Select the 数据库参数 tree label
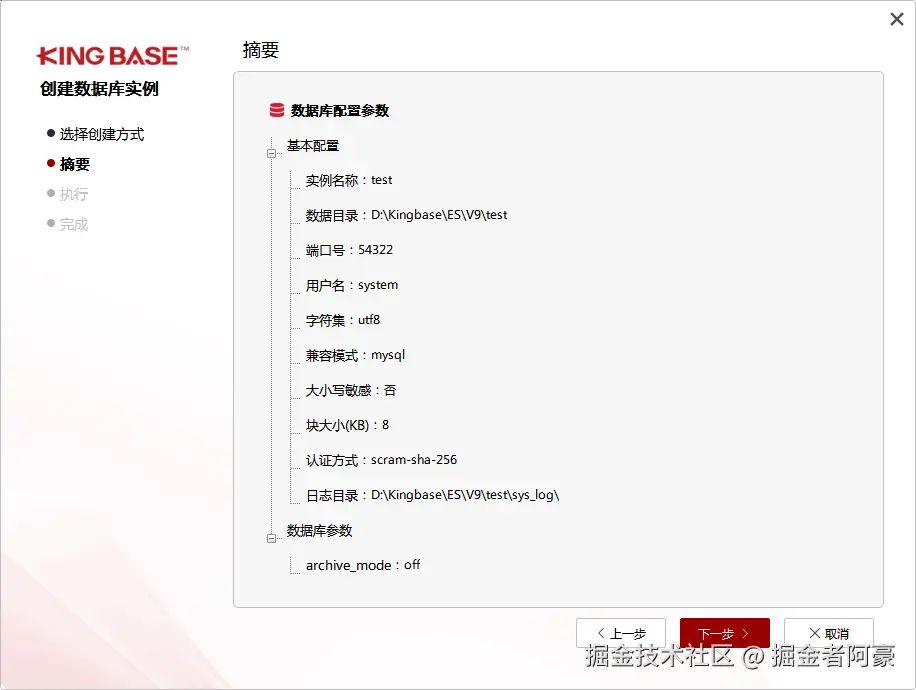Screen dimensions: 916x690 [x=319, y=530]
